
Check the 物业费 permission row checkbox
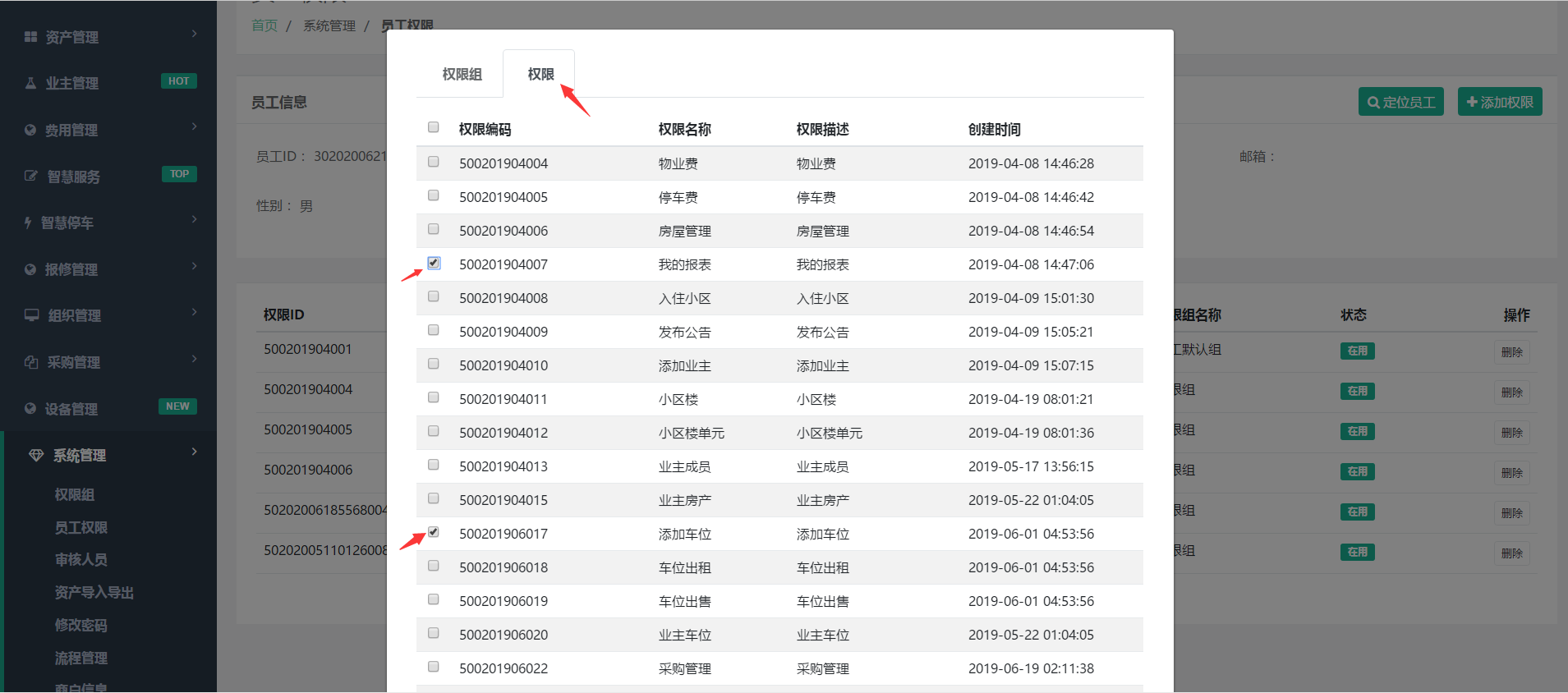pos(434,162)
